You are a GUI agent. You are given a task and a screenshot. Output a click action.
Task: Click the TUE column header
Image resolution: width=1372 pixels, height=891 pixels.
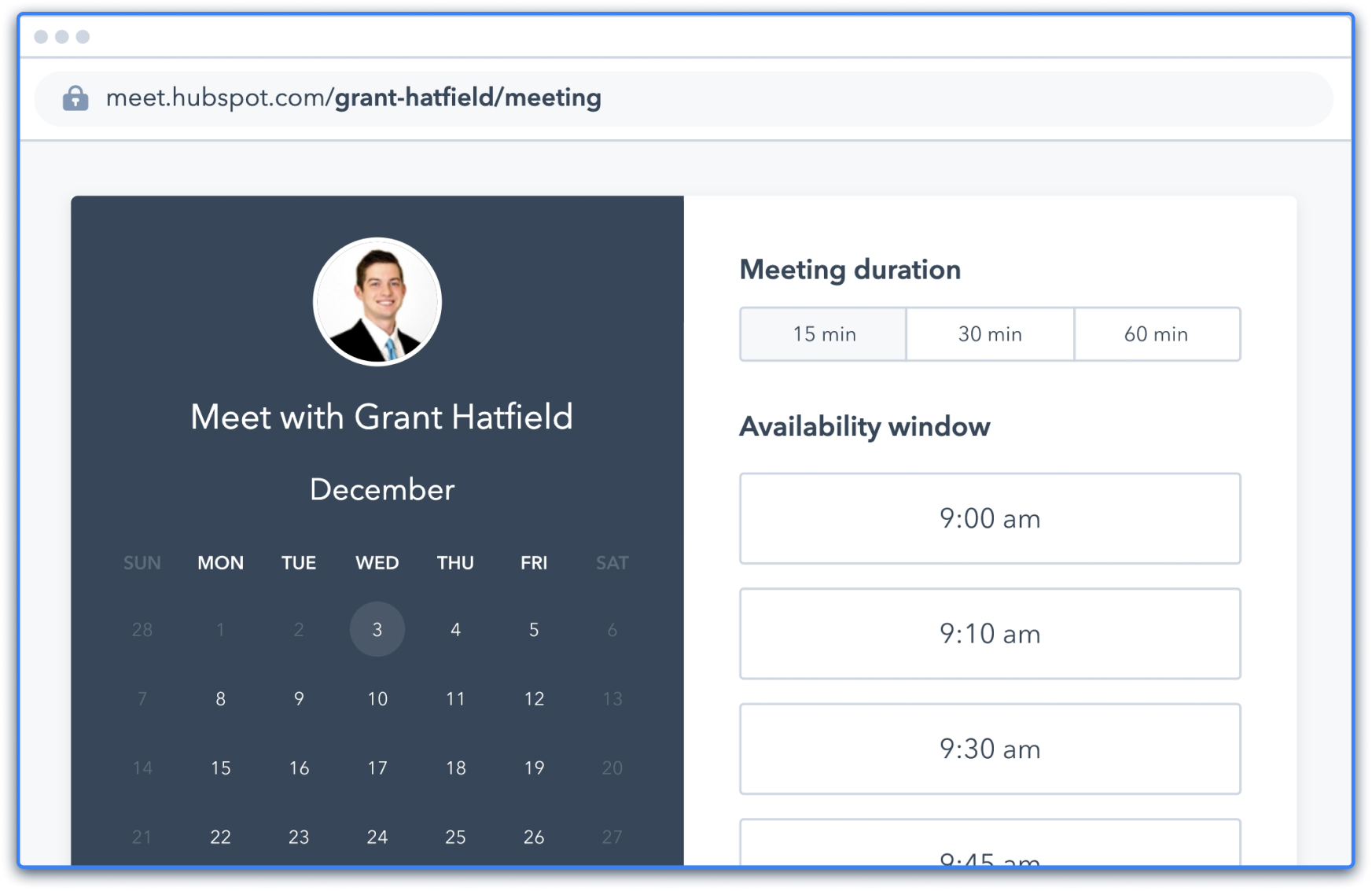coord(299,563)
